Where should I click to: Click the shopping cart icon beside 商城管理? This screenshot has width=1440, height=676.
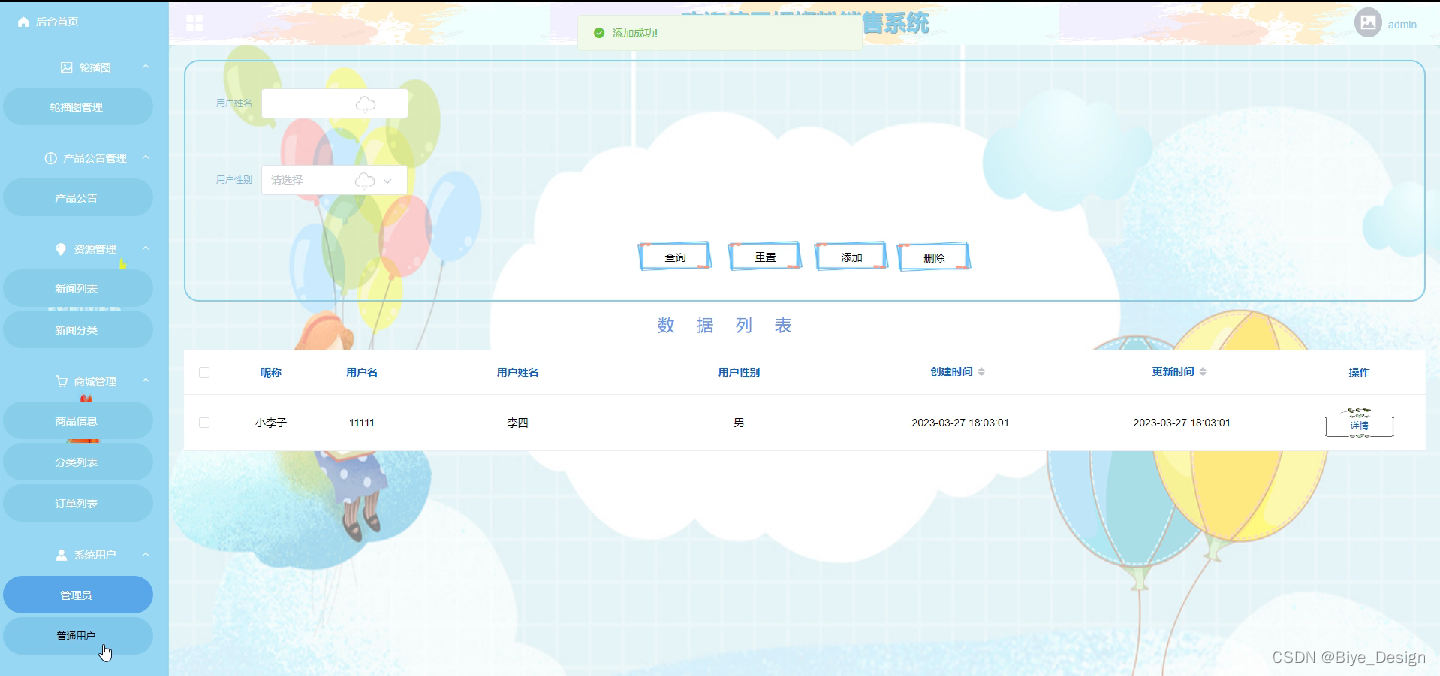tap(61, 381)
